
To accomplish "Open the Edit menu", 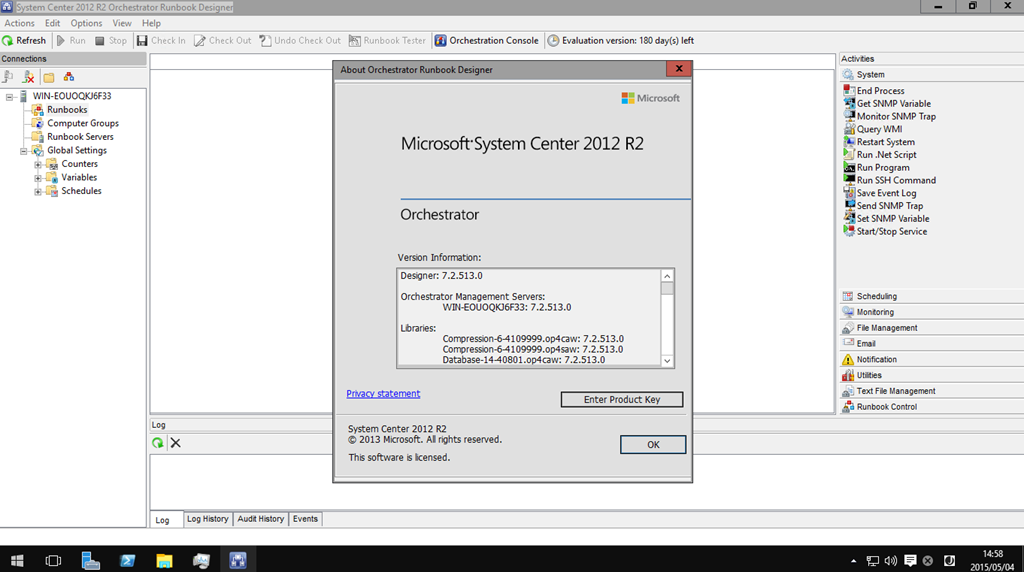I will 52,23.
